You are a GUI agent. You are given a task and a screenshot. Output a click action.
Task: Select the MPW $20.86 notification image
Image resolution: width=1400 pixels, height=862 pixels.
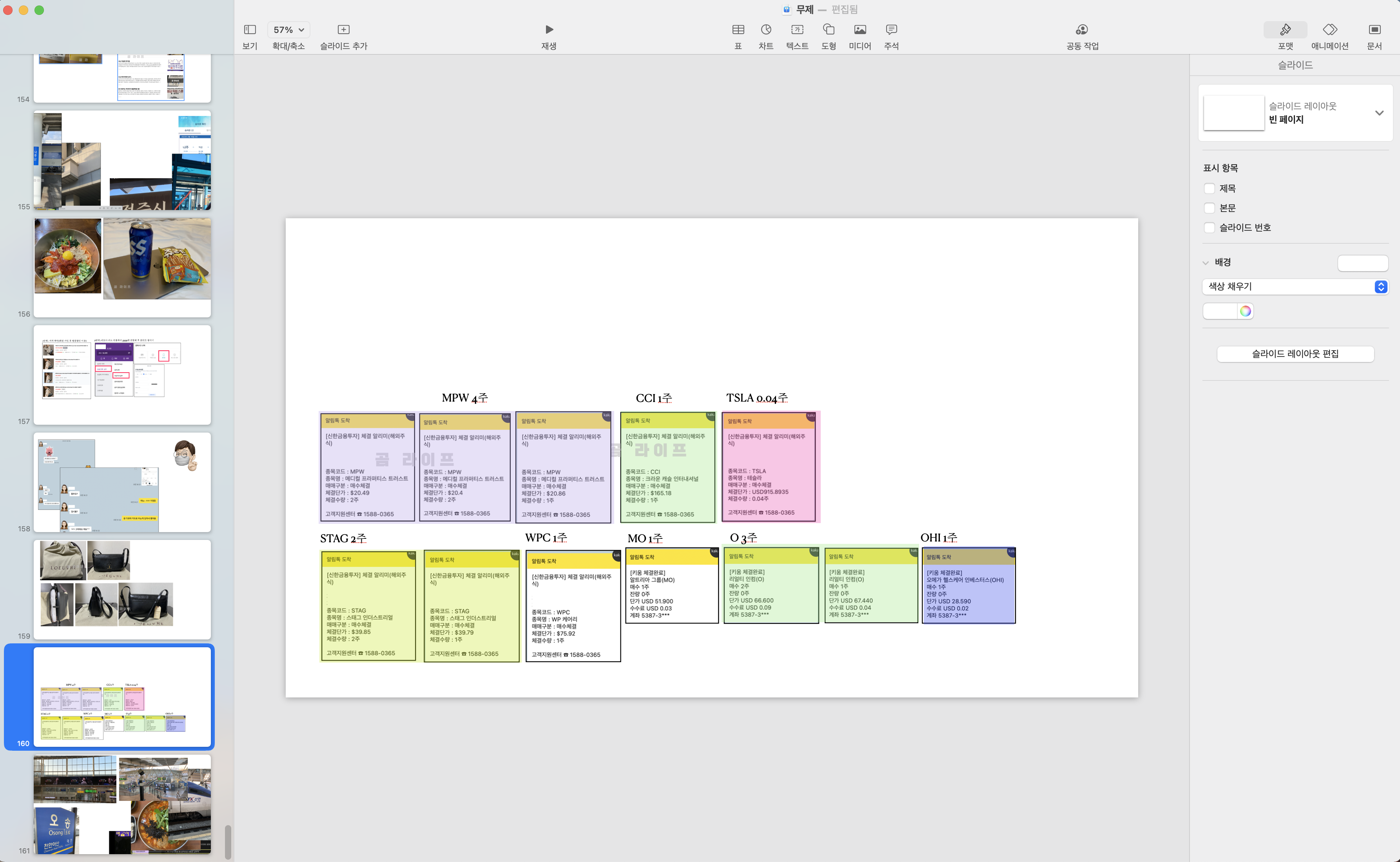coord(564,467)
